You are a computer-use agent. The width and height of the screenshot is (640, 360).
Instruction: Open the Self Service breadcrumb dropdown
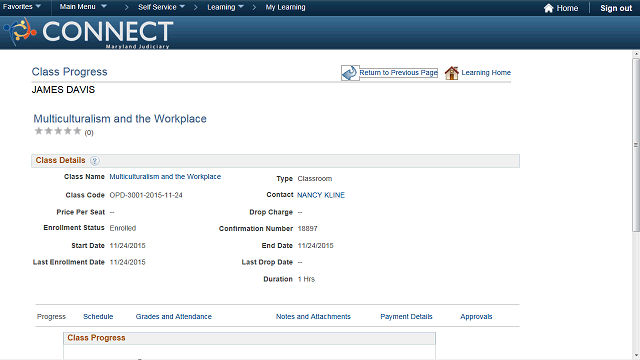click(161, 7)
